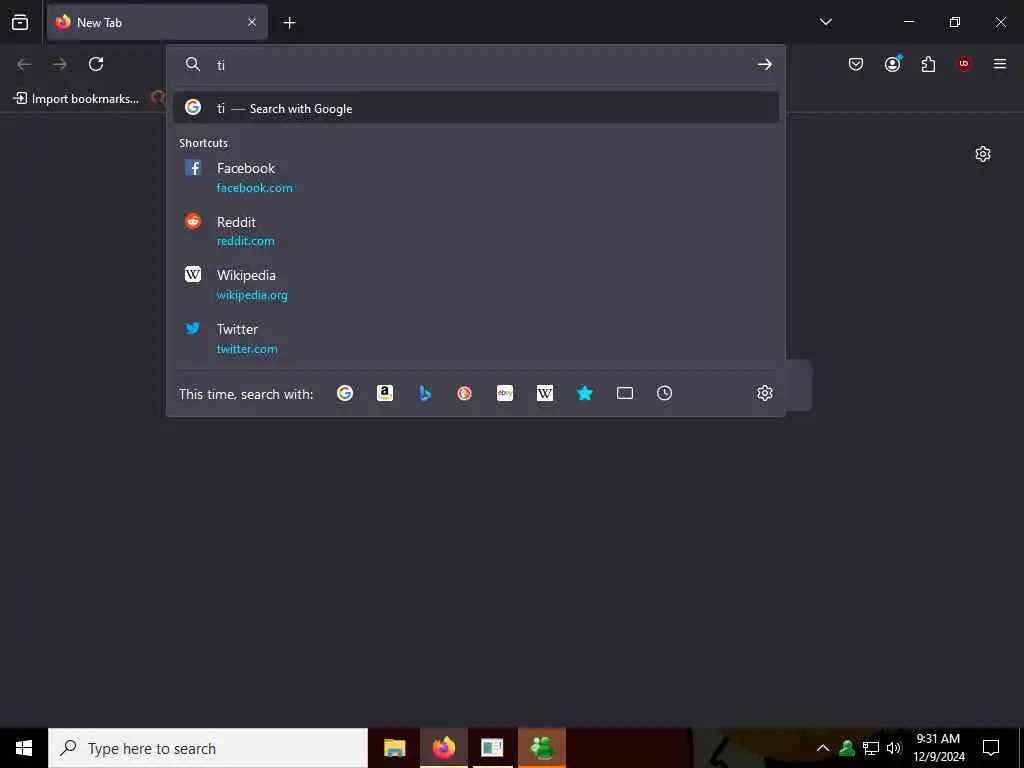Open the network status tray icon
This screenshot has height=768, width=1024.
tap(870, 748)
